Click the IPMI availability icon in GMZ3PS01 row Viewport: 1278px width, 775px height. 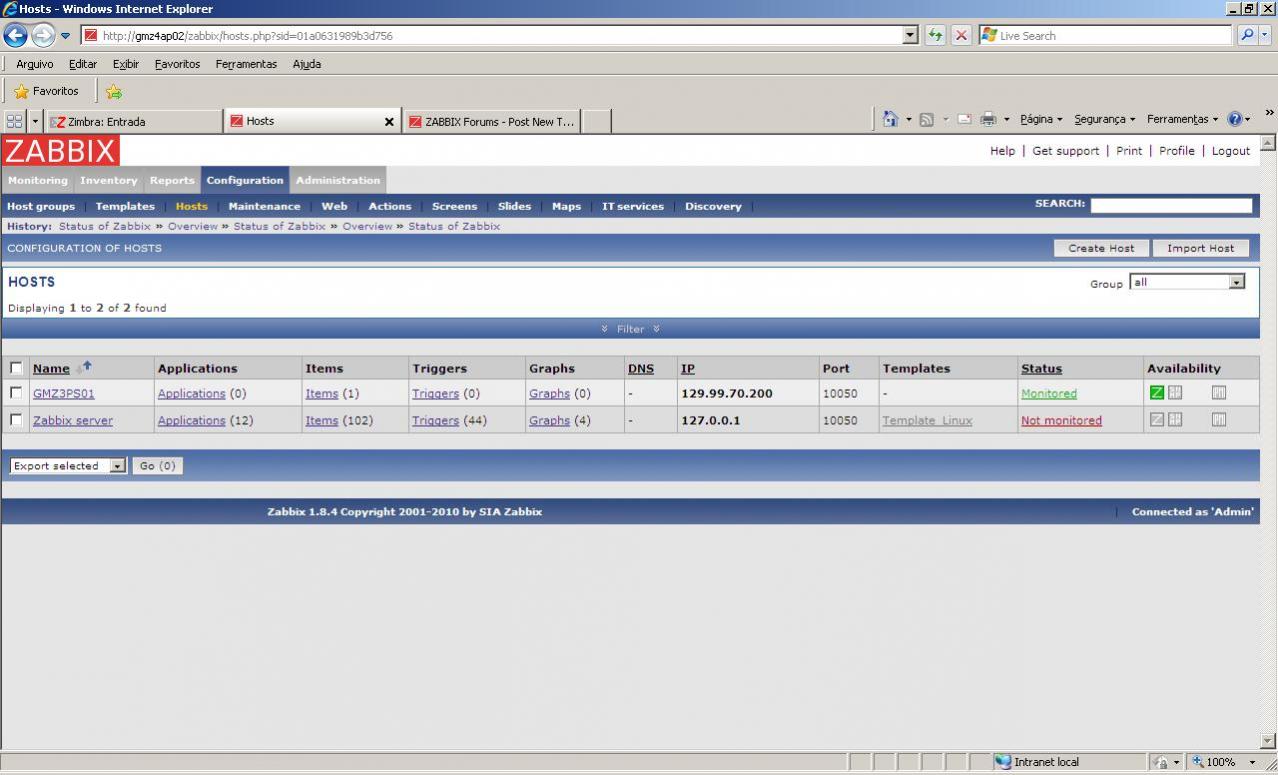pos(1218,393)
